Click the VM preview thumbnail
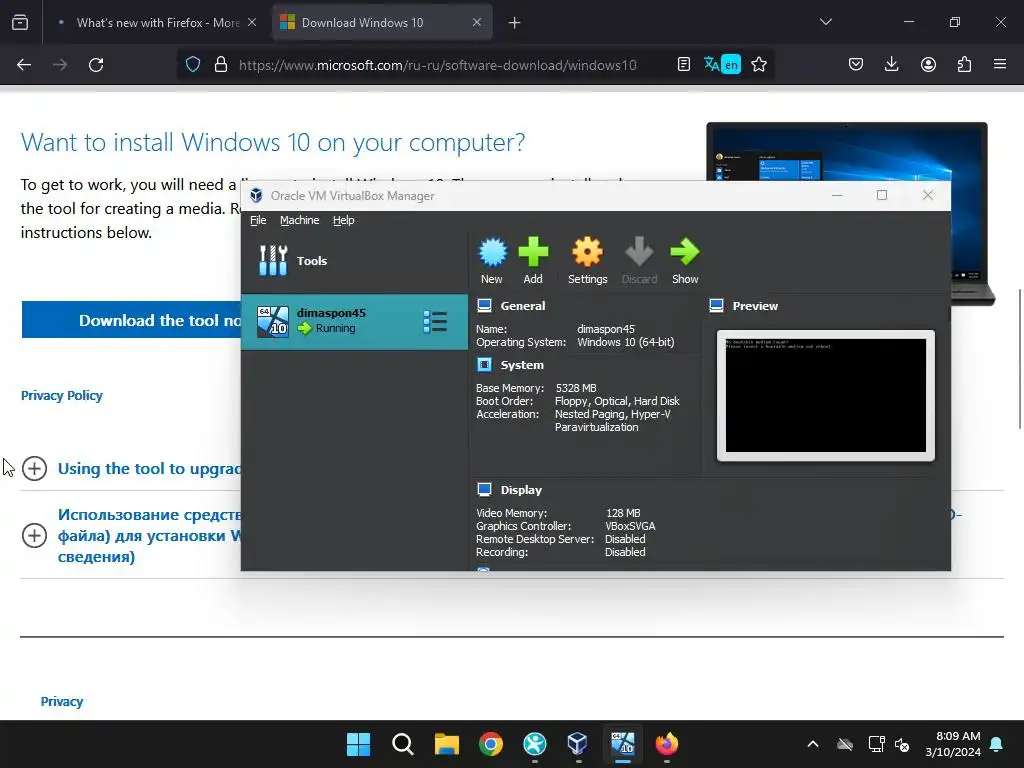The width and height of the screenshot is (1024, 768). [x=825, y=395]
